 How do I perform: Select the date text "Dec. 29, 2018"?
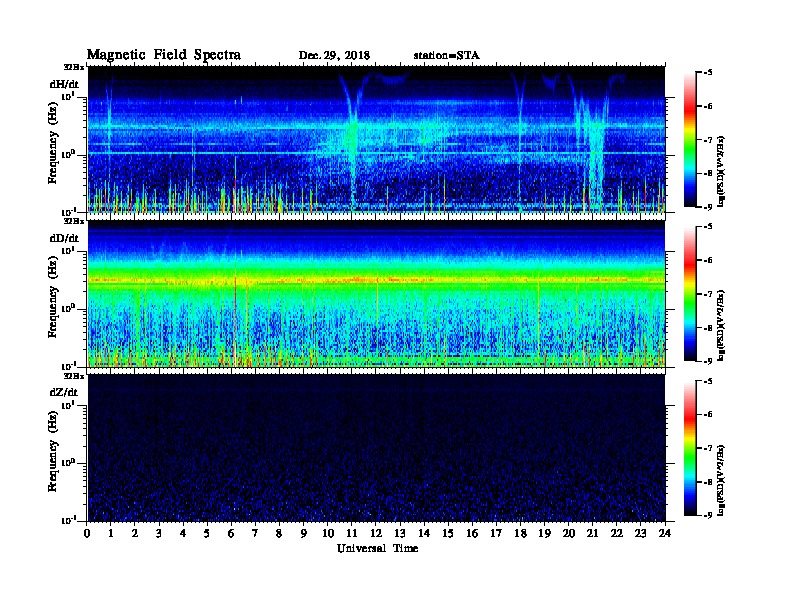pos(334,55)
